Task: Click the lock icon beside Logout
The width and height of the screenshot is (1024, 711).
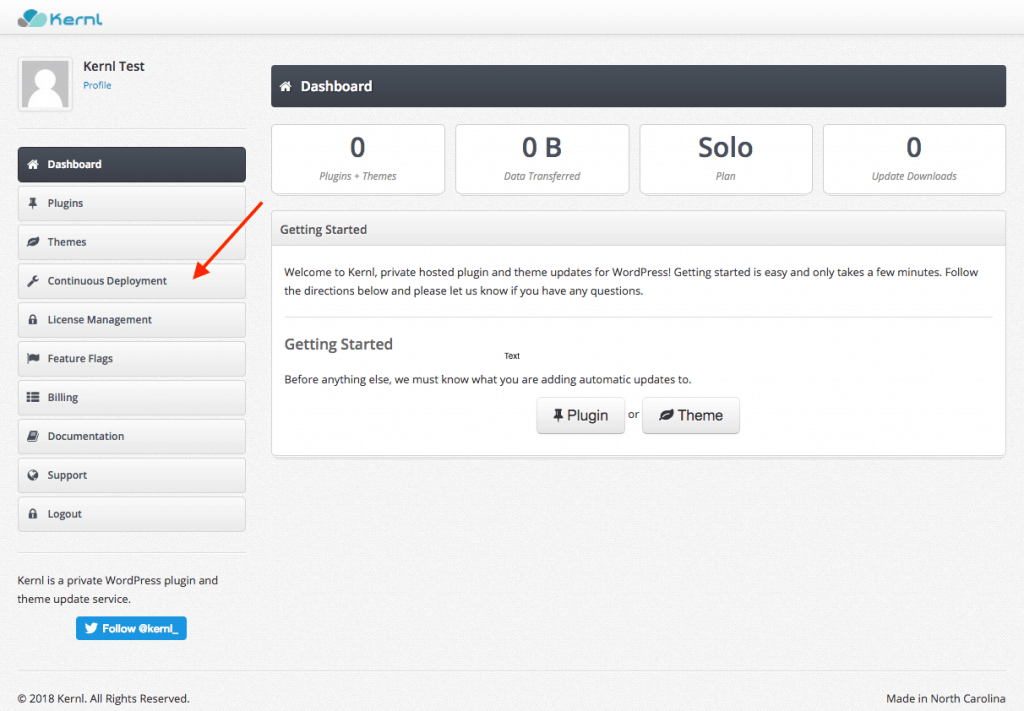Action: pyautogui.click(x=33, y=514)
